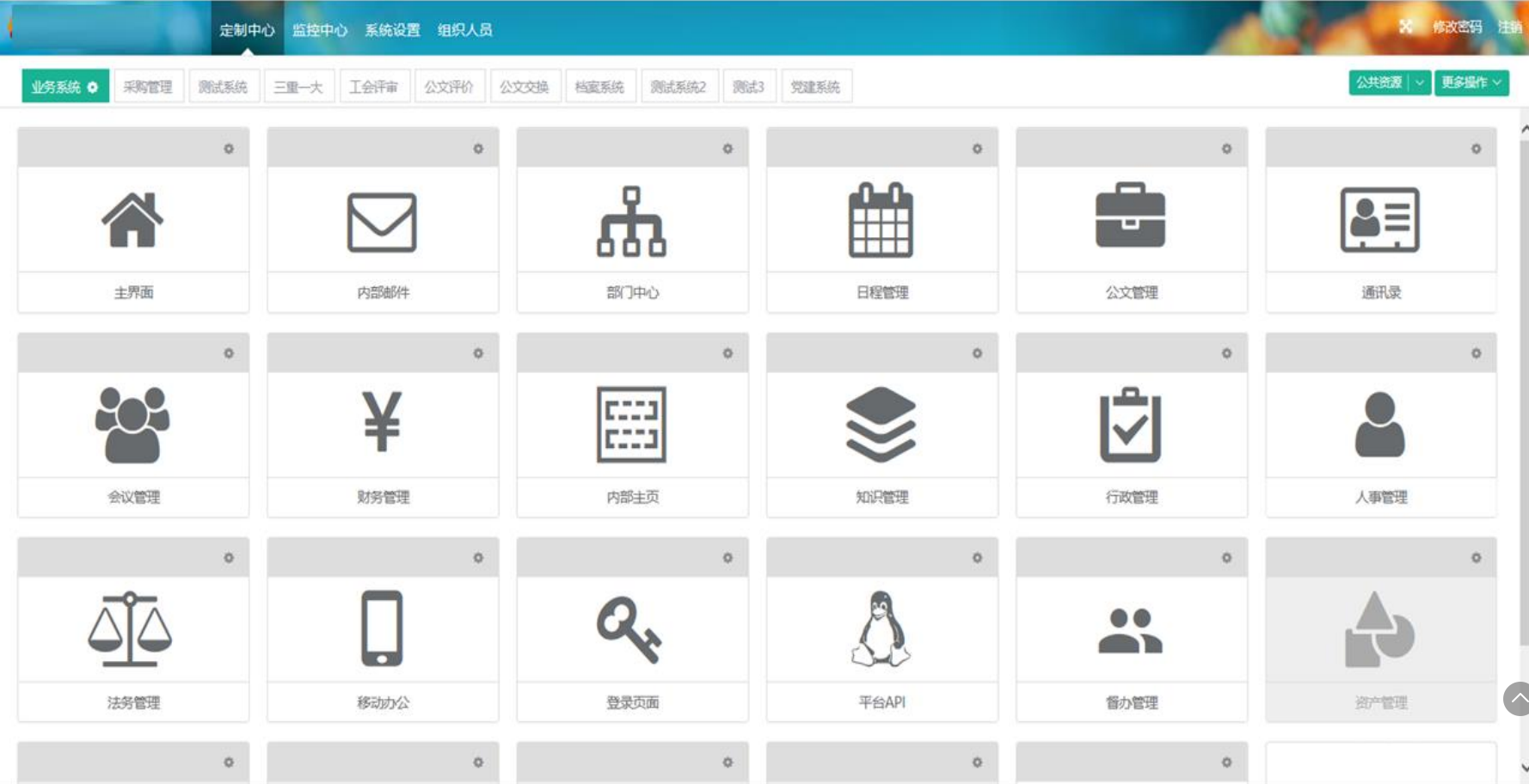Screen dimensions: 1529x784
Task: Click 注销 to log out
Action: coord(1509,27)
